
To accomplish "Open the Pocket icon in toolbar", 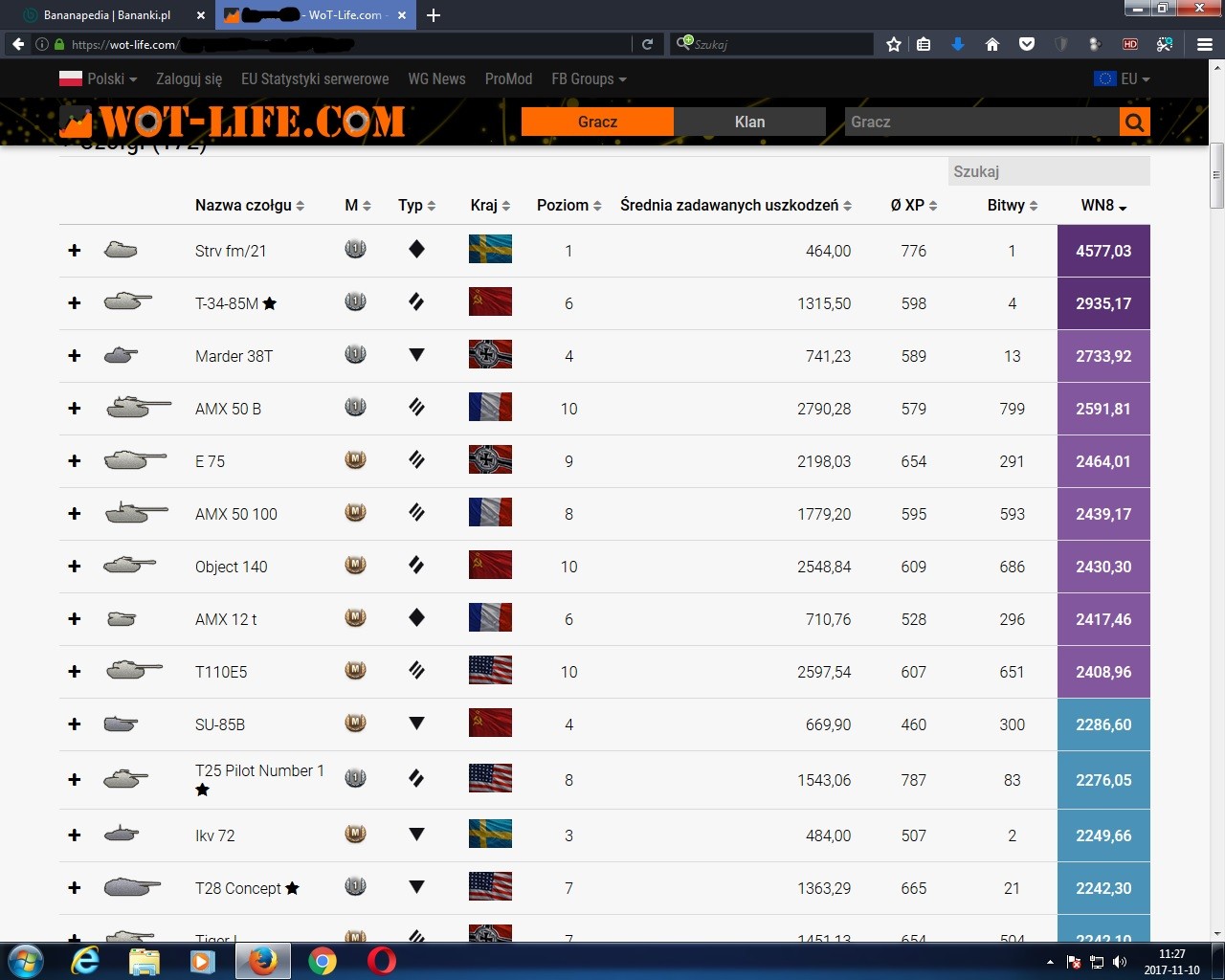I will coord(1027,44).
